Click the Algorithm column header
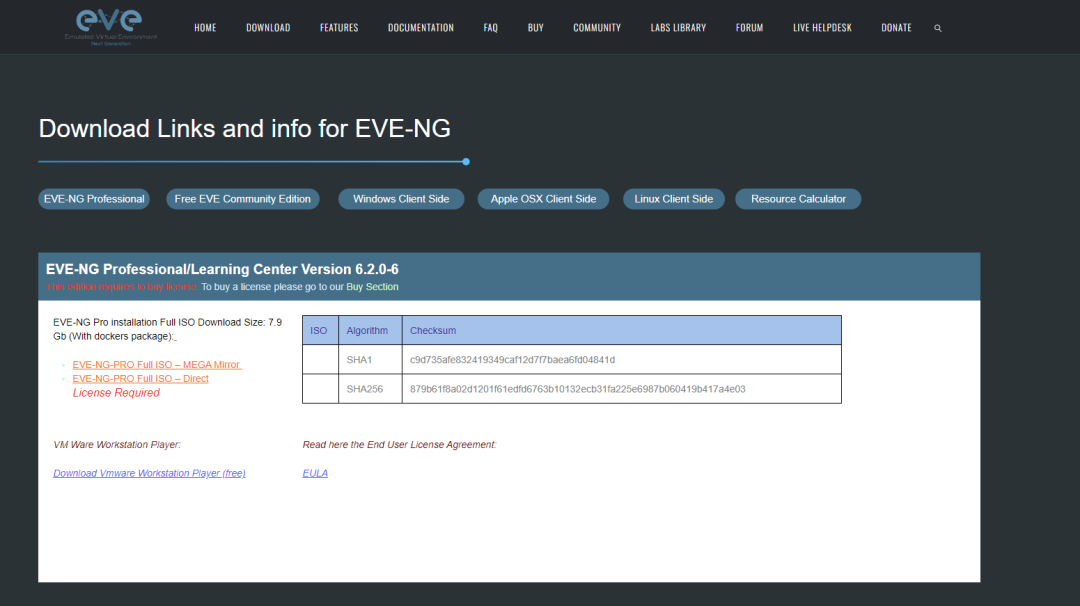1080x606 pixels. click(x=370, y=331)
